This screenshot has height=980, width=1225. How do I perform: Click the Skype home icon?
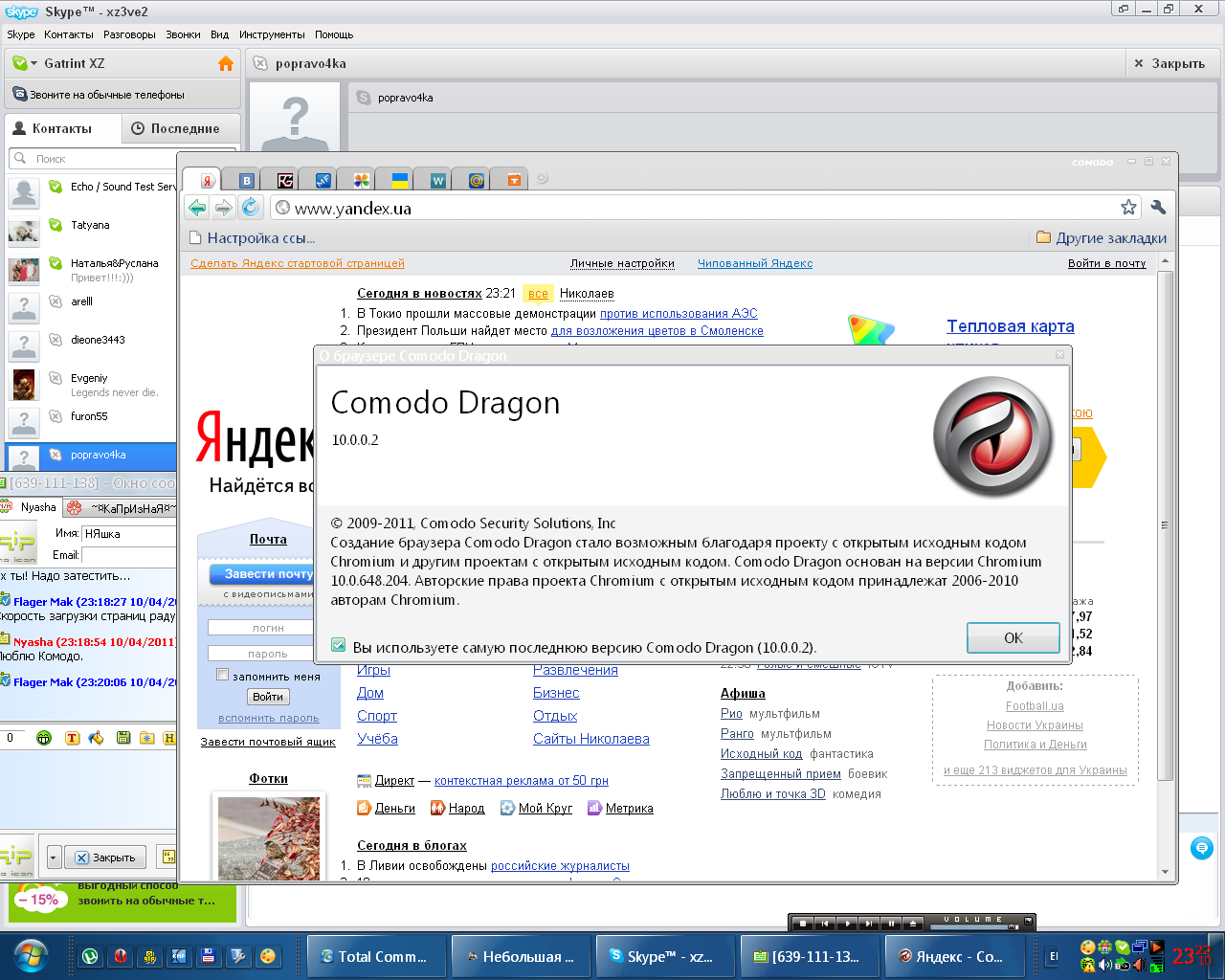tap(226, 63)
